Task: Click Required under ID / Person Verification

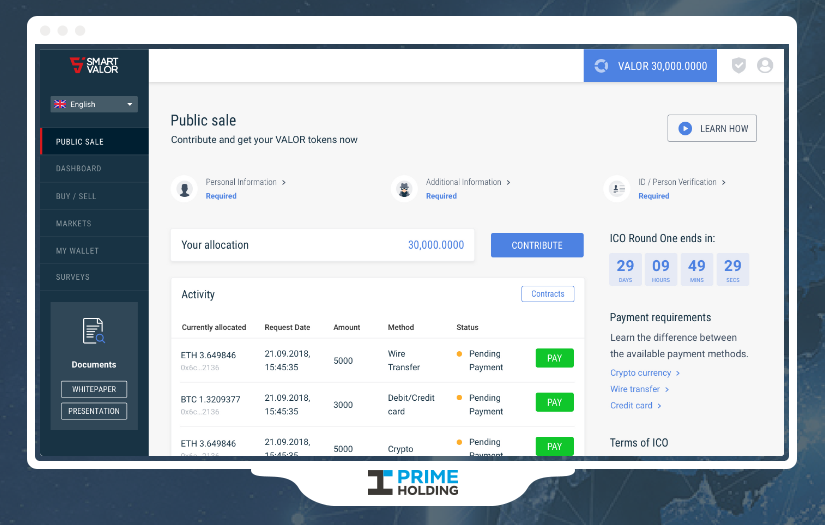Action: point(654,196)
